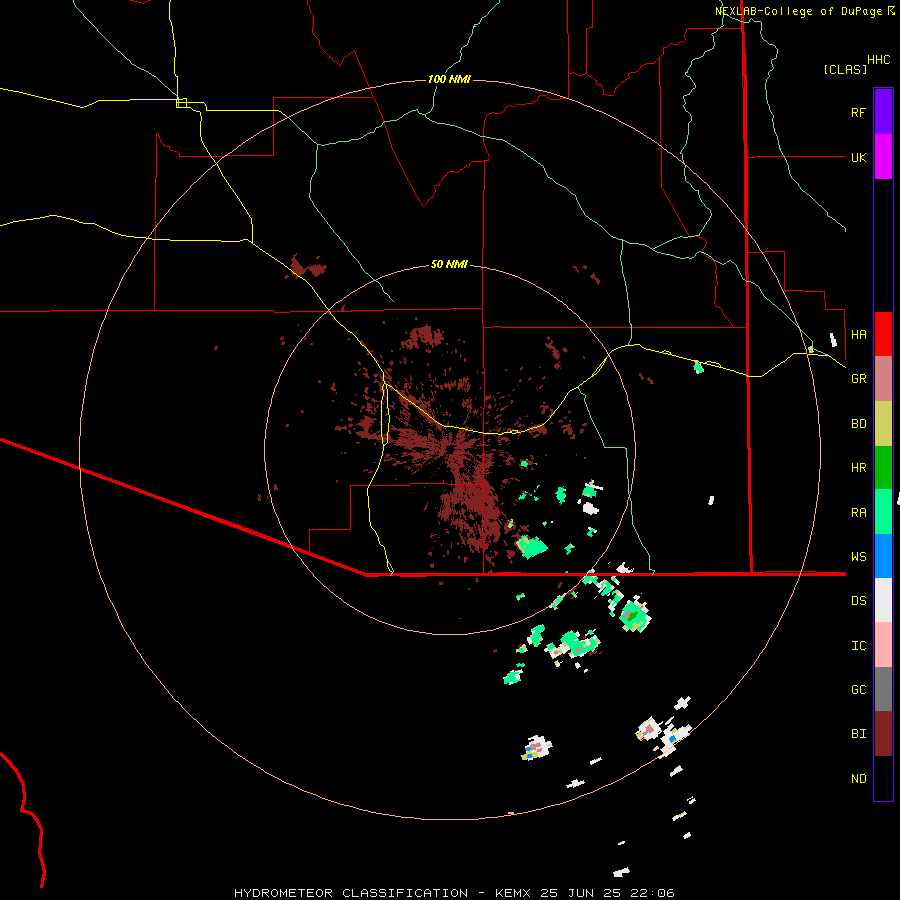Click the HR legend label
Image resolution: width=900 pixels, height=900 pixels.
pos(859,468)
